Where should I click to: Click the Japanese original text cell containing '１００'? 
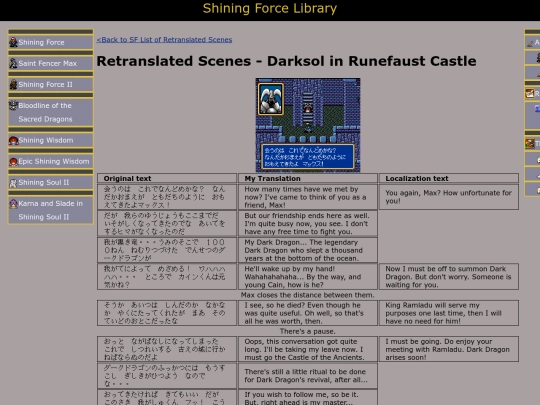pos(167,250)
